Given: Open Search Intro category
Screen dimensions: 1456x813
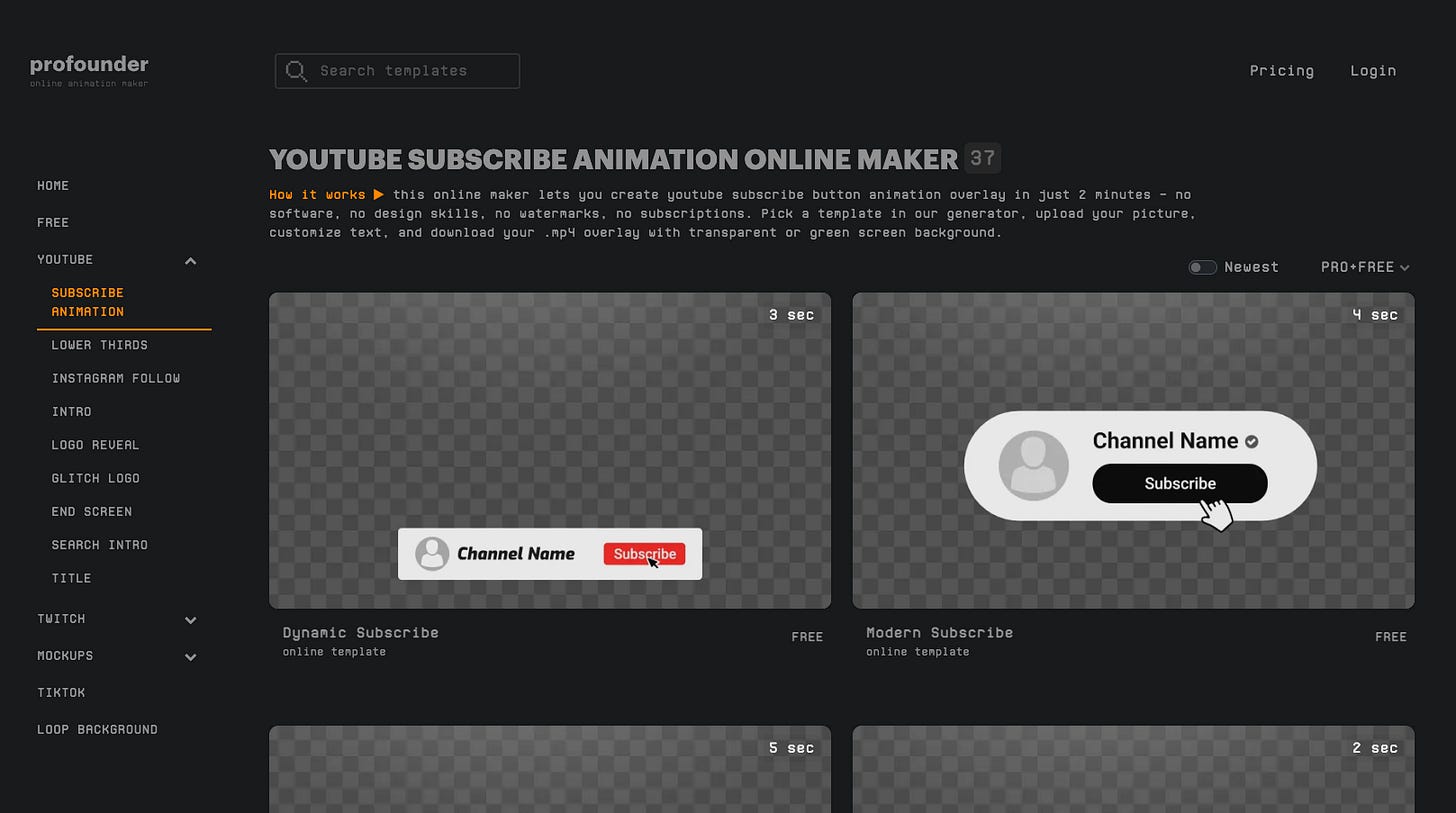Looking at the screenshot, I should click(99, 545).
